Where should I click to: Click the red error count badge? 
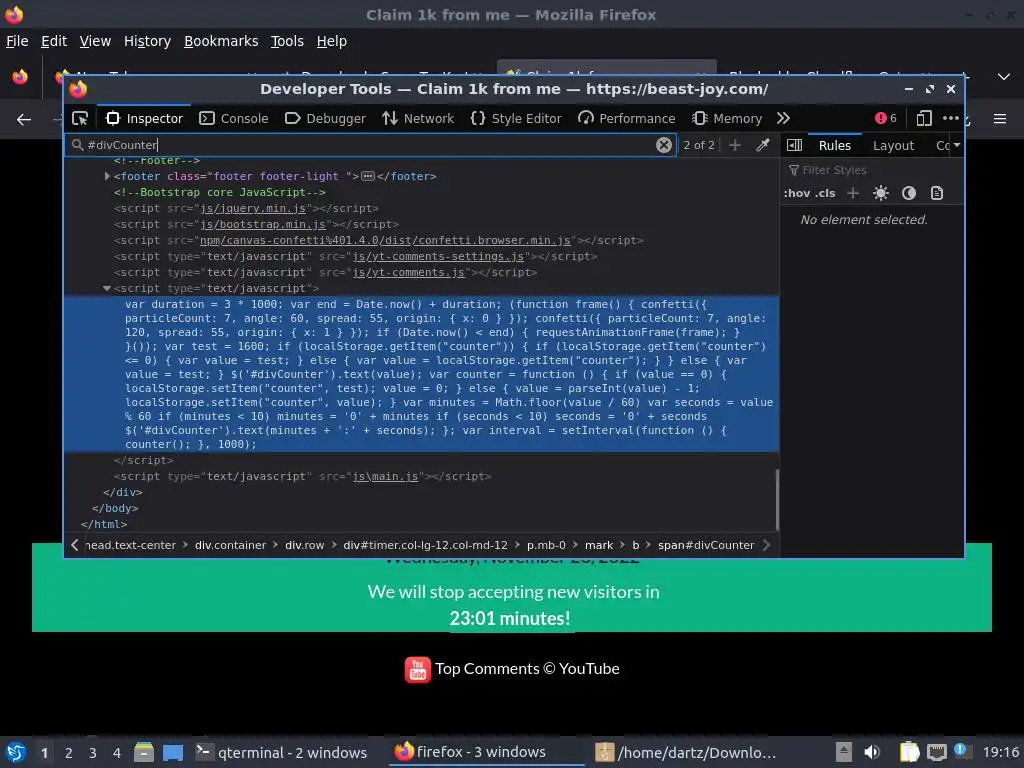[x=886, y=118]
